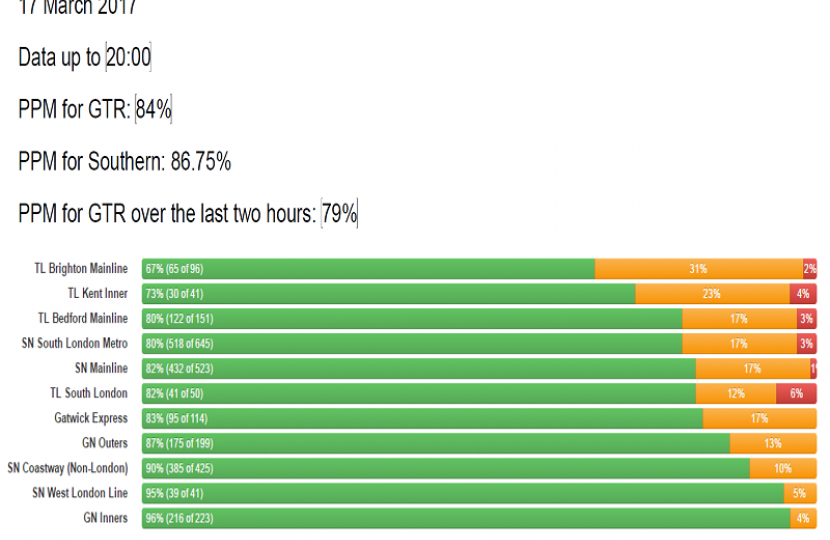The image size is (830, 540).
Task: Select the Gatwick Express label
Action: point(91,418)
